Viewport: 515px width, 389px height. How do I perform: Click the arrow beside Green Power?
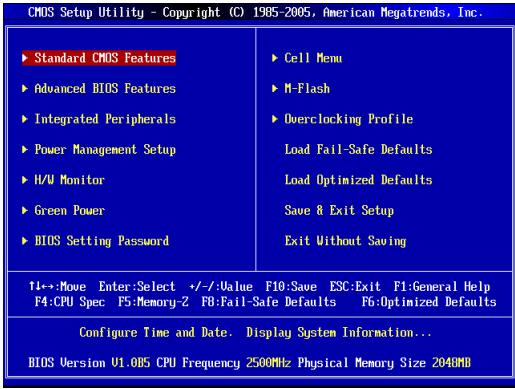(25, 210)
